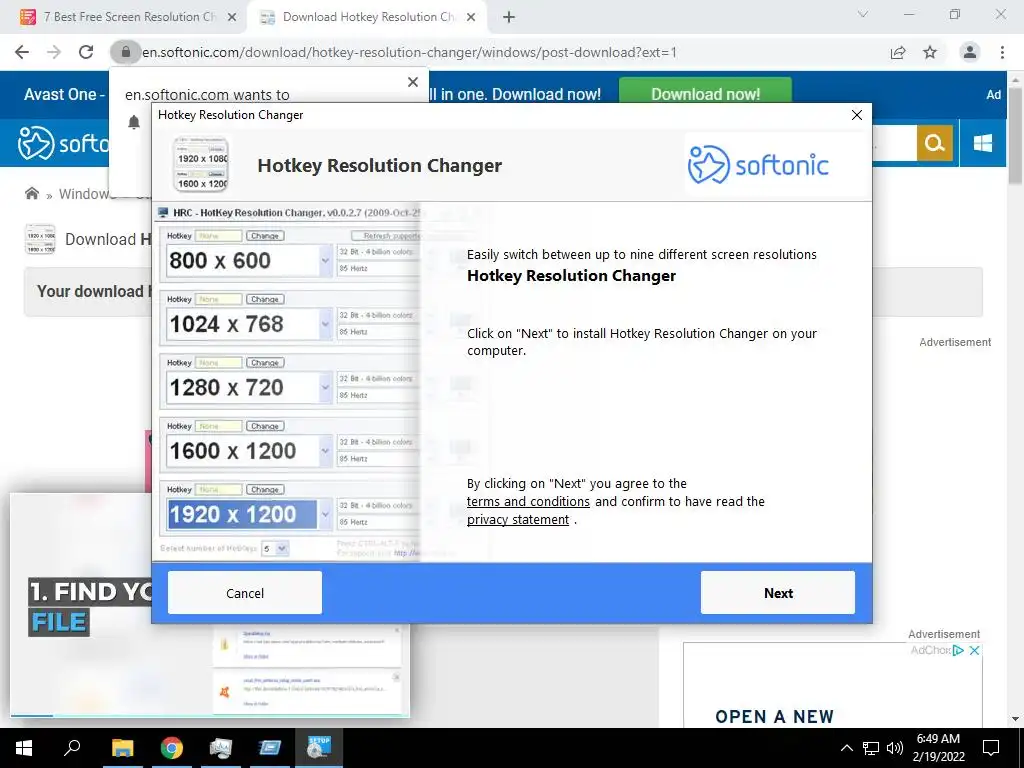Close the Download Hotkey Resolution tab
The height and width of the screenshot is (768, 1024).
pyautogui.click(x=471, y=17)
